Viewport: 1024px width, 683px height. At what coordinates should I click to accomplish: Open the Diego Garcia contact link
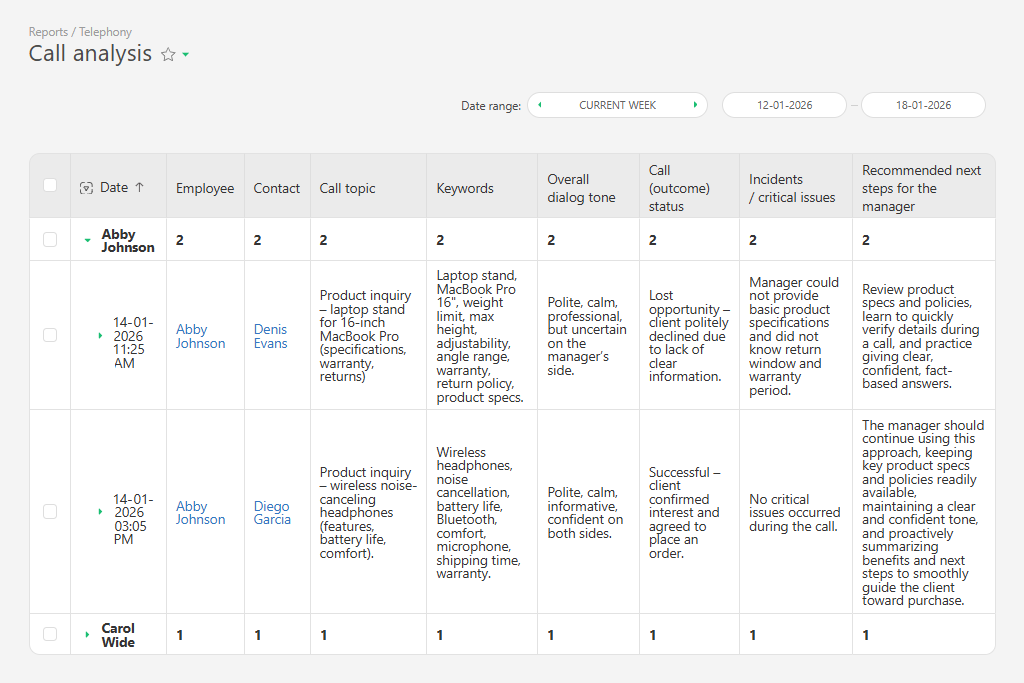(x=272, y=512)
